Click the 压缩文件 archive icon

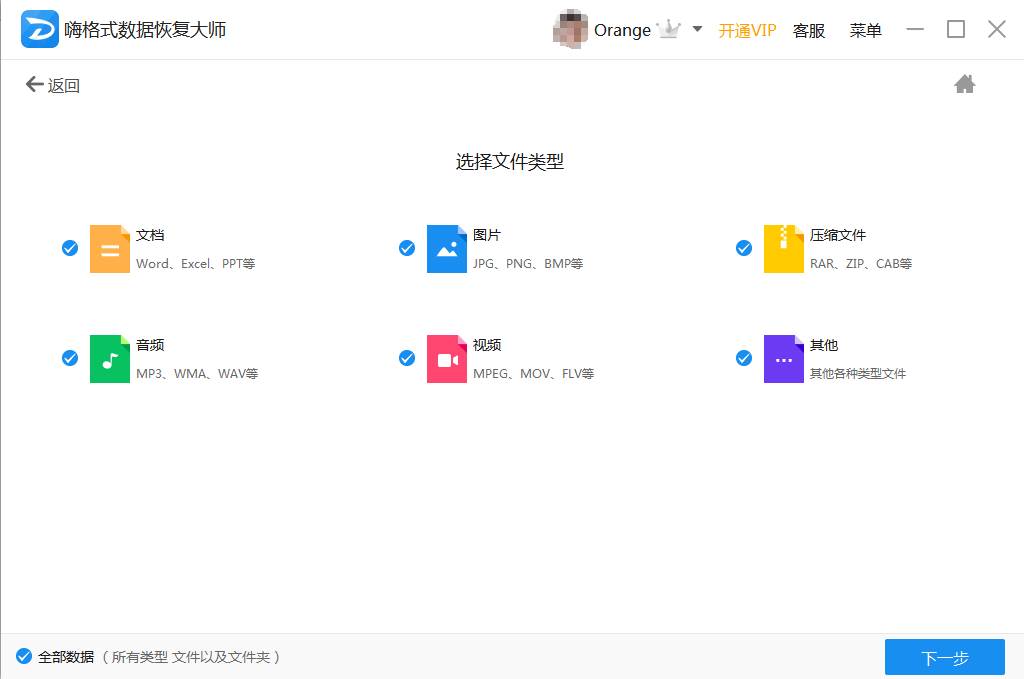(783, 249)
